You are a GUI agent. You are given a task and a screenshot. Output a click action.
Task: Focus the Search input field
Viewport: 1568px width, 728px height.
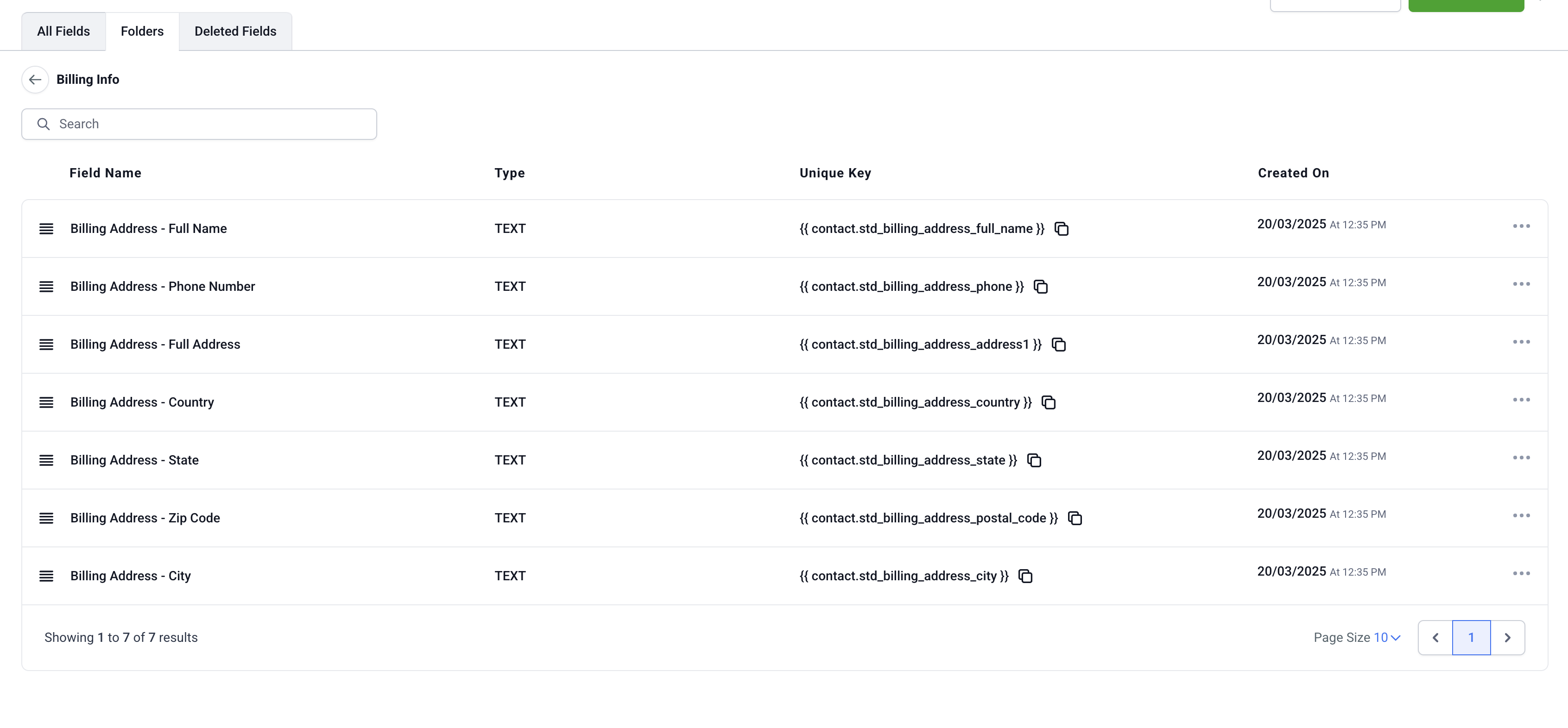click(199, 124)
